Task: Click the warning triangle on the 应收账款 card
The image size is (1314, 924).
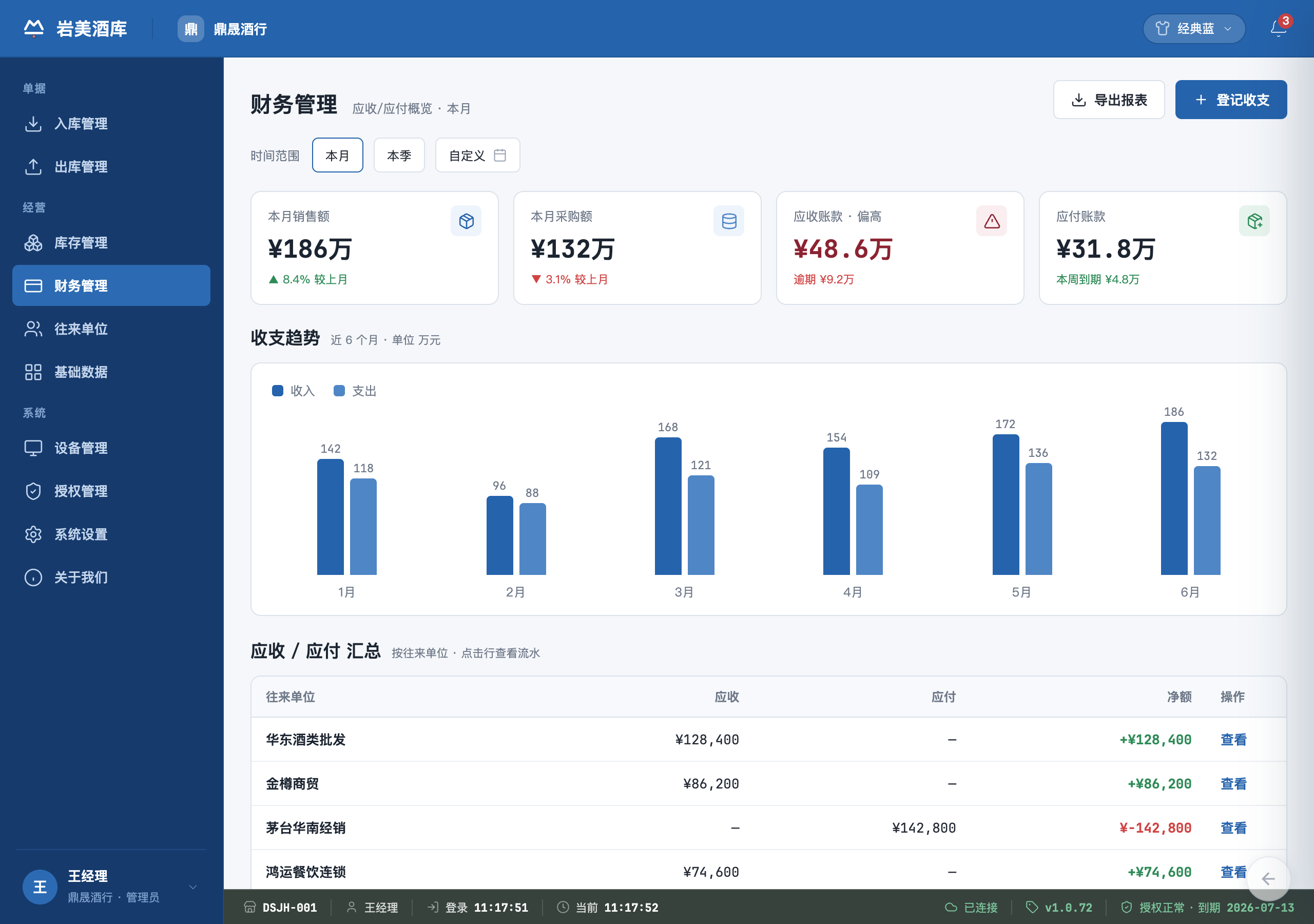Action: (x=991, y=221)
